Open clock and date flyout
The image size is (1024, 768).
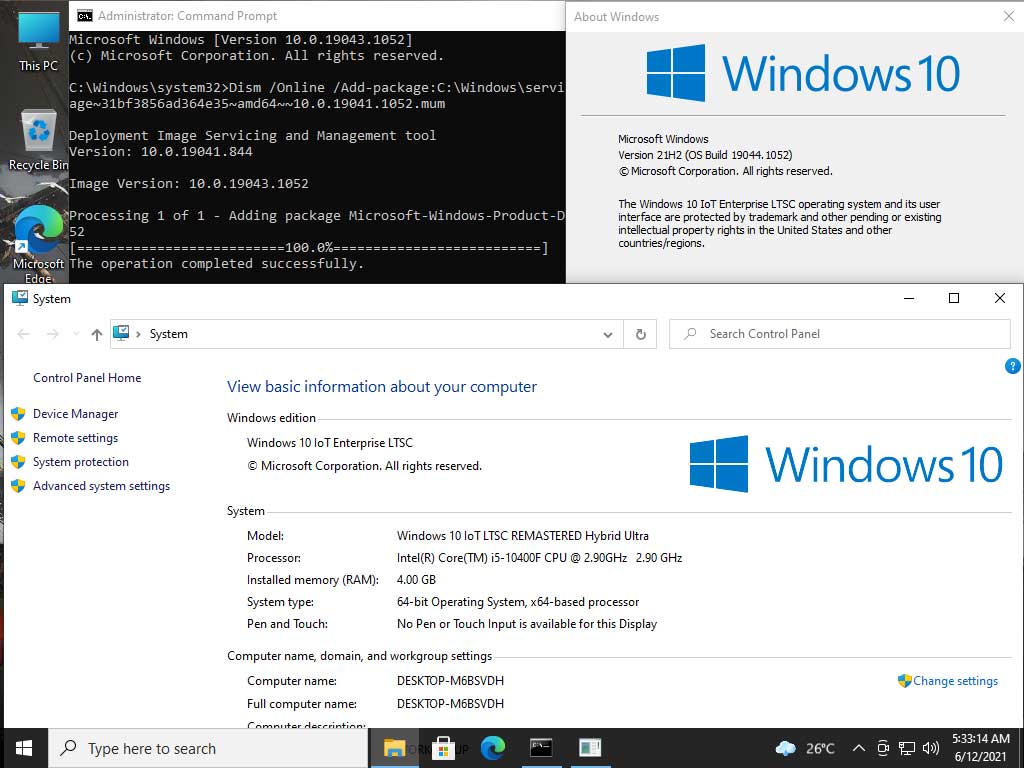[x=980, y=748]
